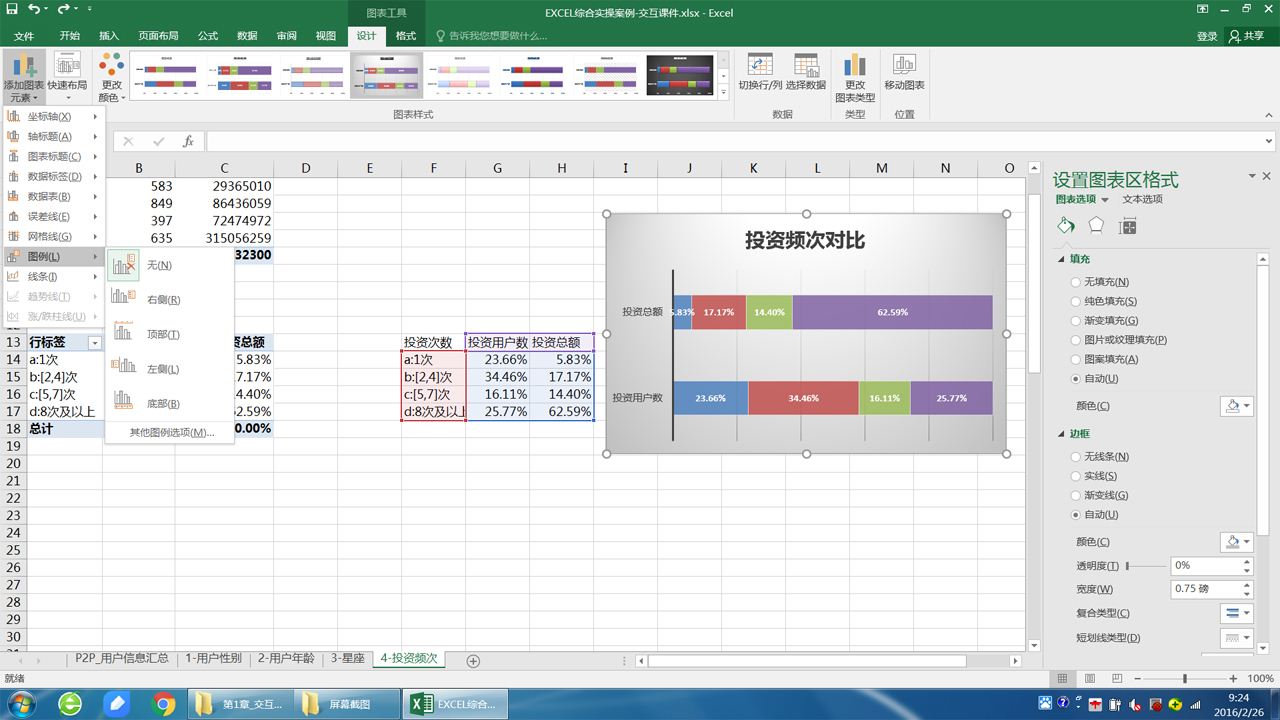Open the Change Colors palette

[x=111, y=77]
